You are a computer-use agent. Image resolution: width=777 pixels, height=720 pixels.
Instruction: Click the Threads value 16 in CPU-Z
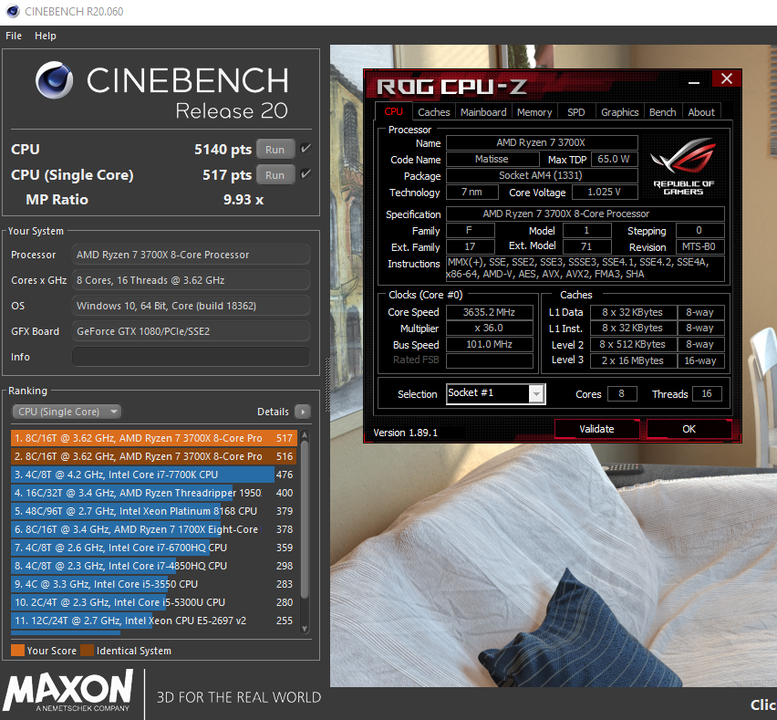point(707,393)
